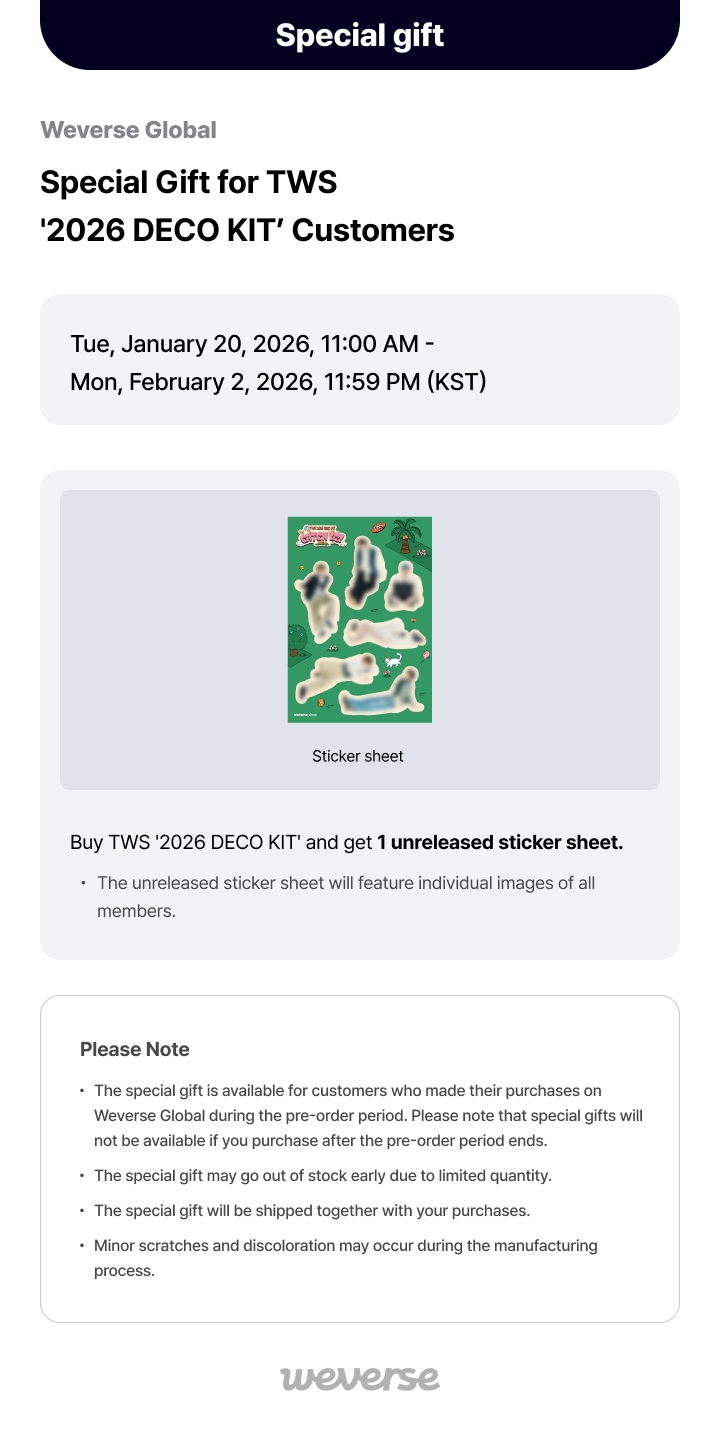This screenshot has height=1441, width=720.
Task: Select the "Special gift" header banner
Action: tap(360, 35)
